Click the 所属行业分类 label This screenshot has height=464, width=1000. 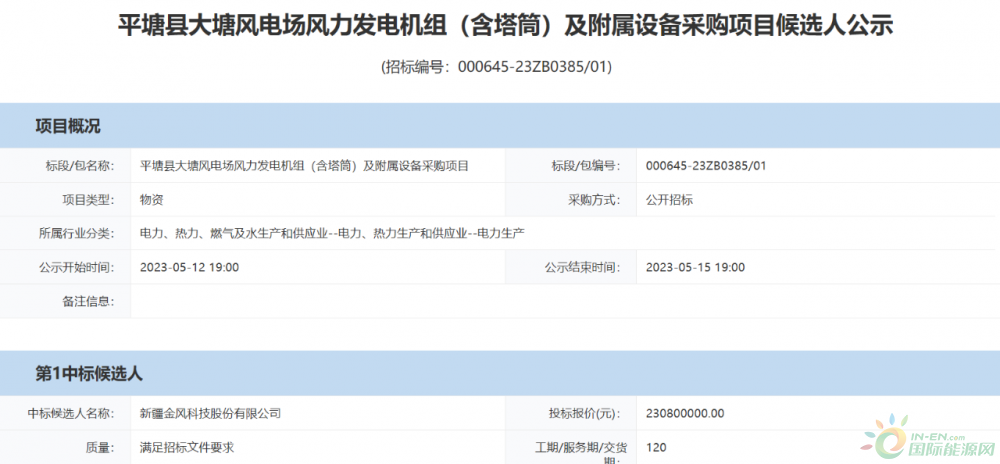click(77, 234)
